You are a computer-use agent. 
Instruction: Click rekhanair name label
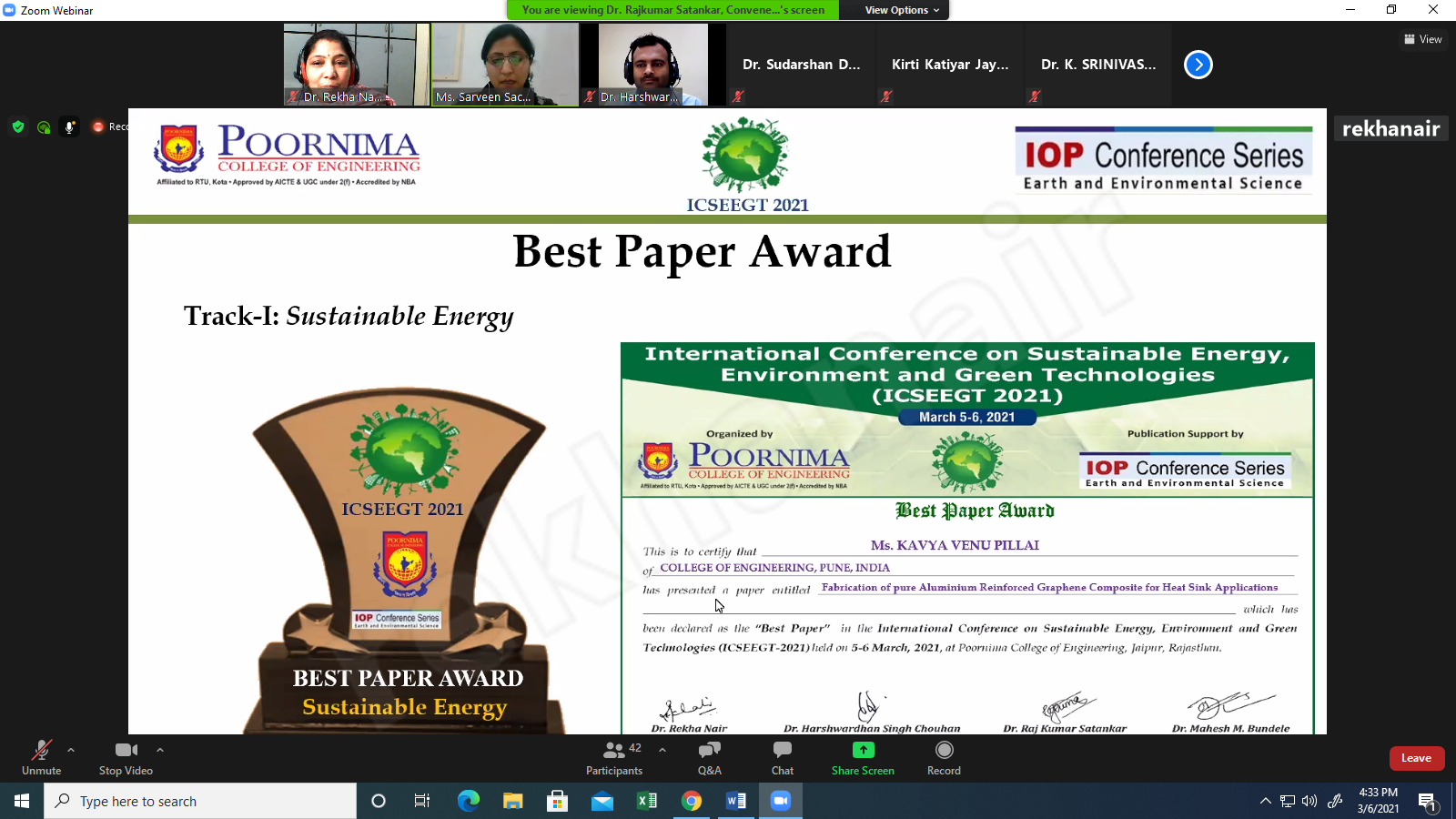click(x=1390, y=128)
